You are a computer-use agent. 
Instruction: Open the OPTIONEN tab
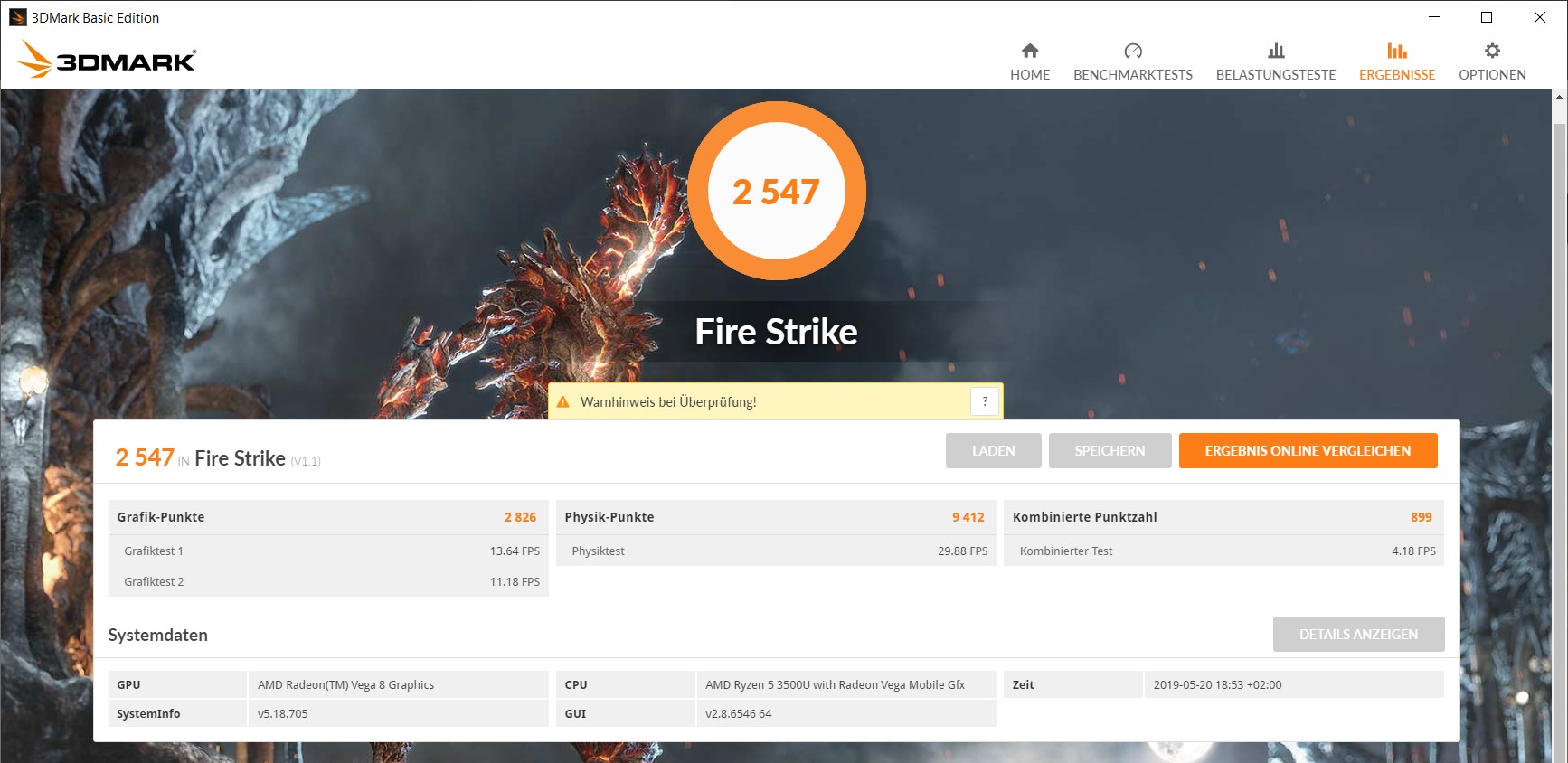1492,61
